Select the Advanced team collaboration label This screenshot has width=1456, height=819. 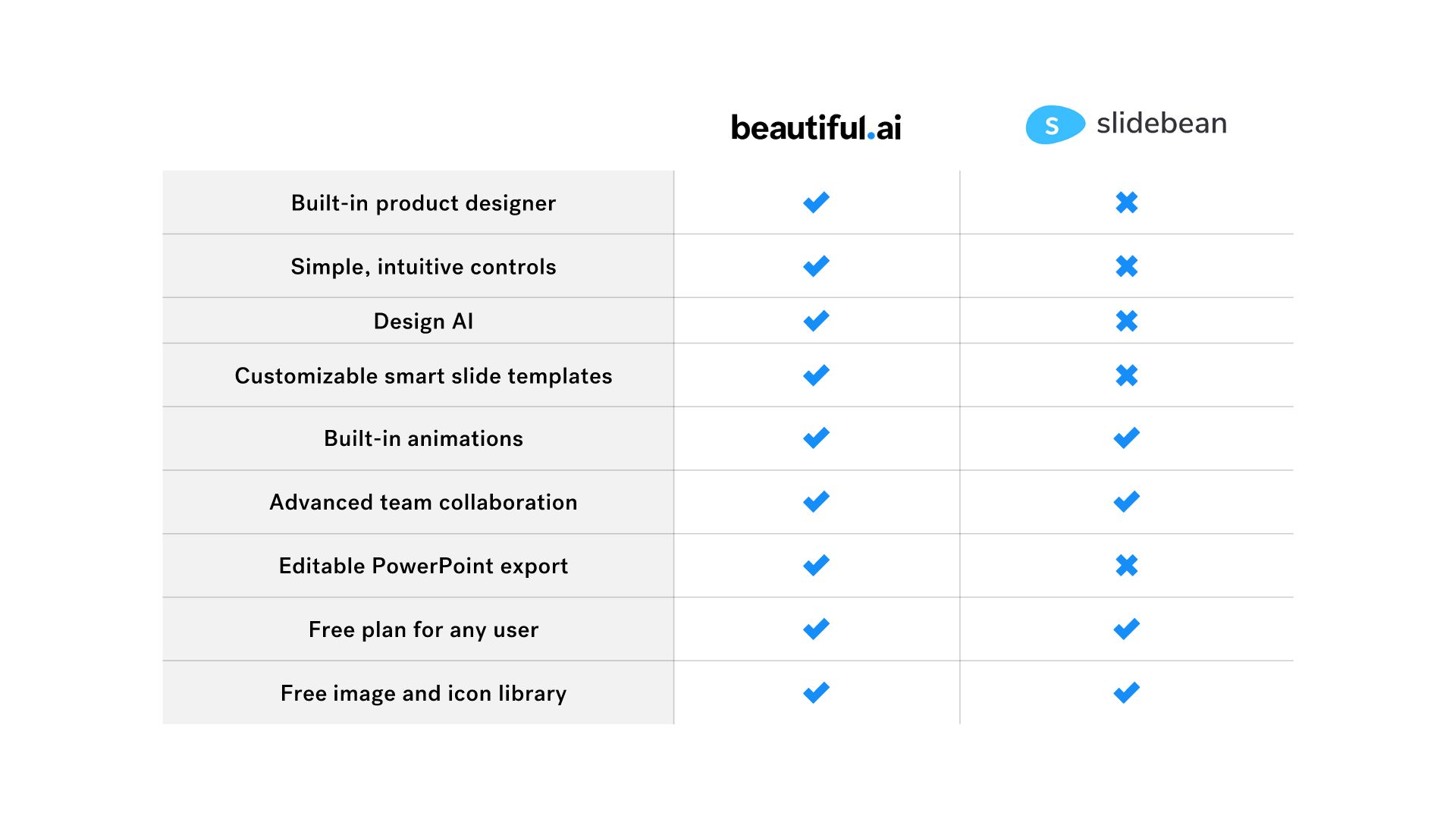click(x=423, y=502)
